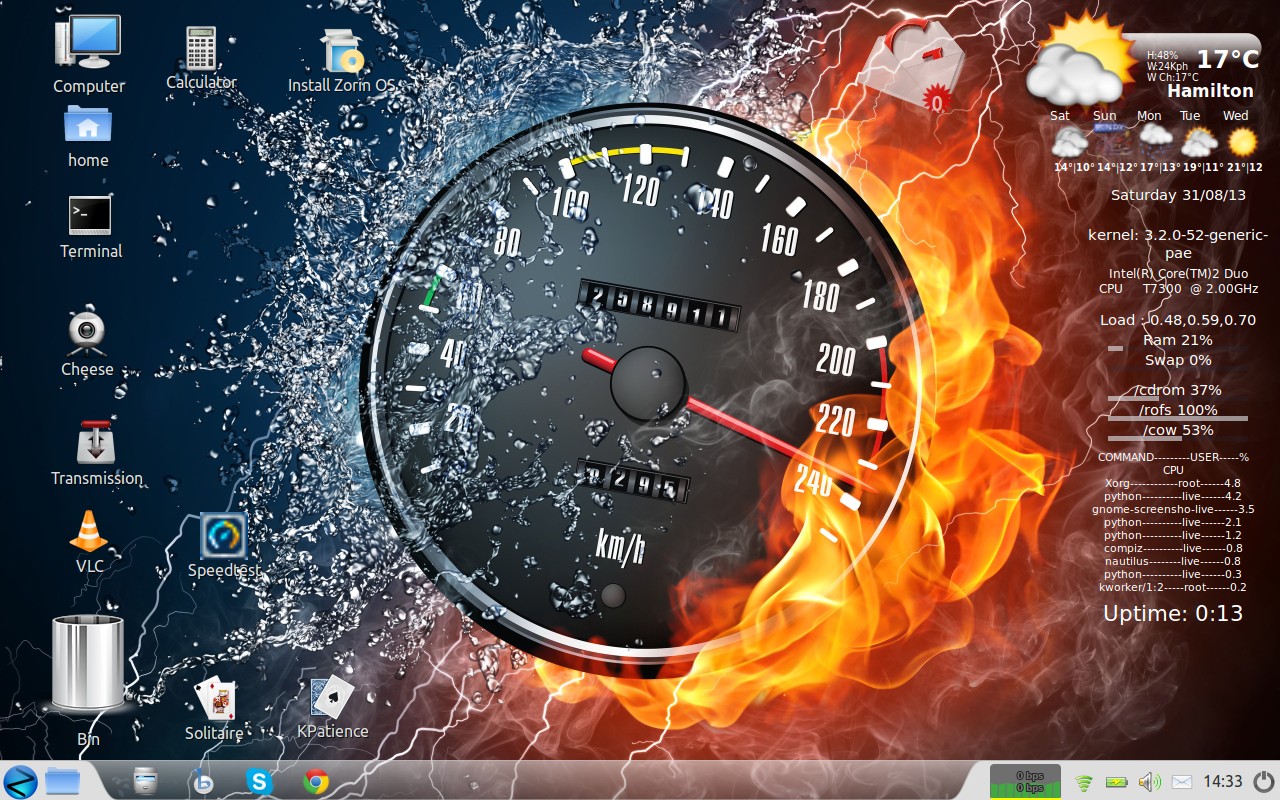The height and width of the screenshot is (800, 1280).
Task: Open the Computer desktop icon
Action: tap(89, 45)
